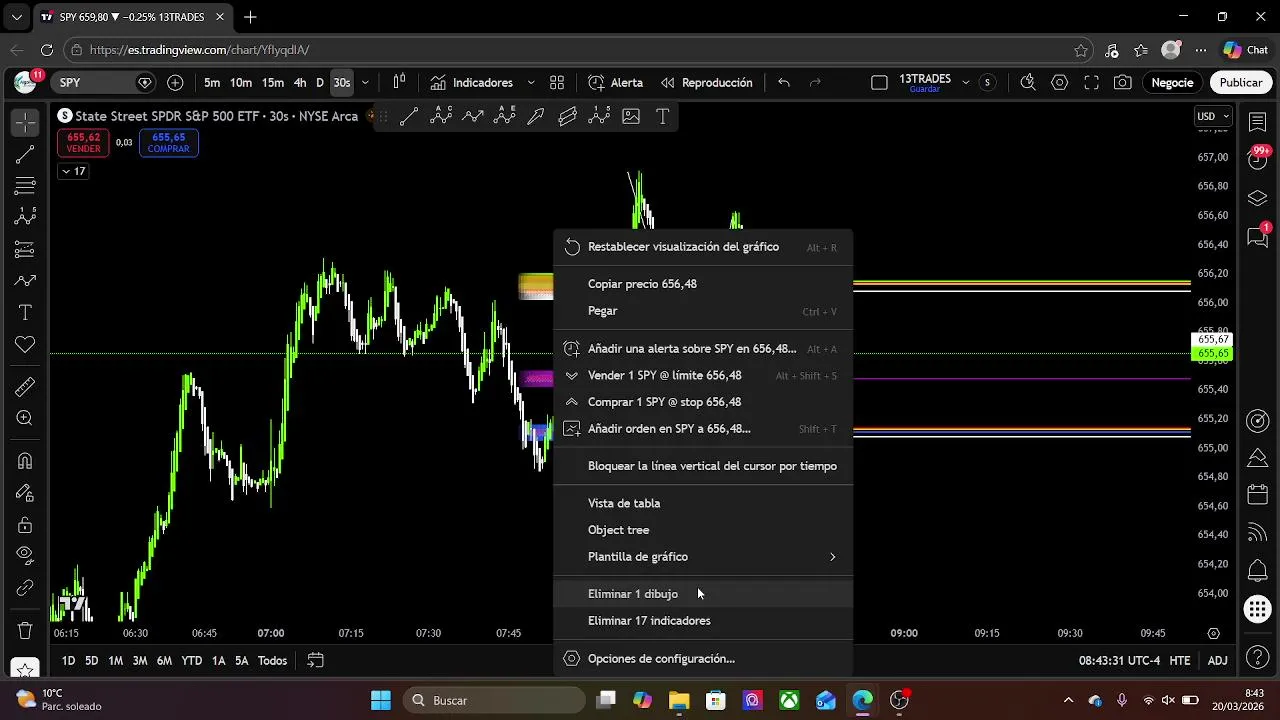Open chart type candles selector
The image size is (1280, 720).
399,83
